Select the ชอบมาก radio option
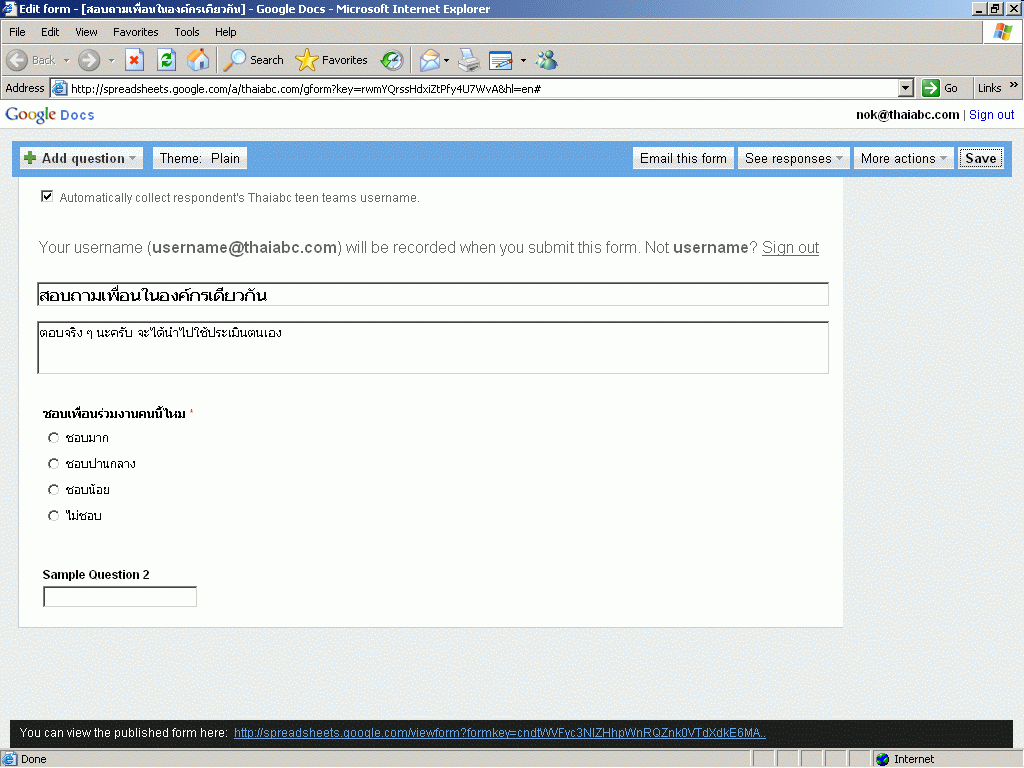The height and width of the screenshot is (768, 1024). click(x=54, y=438)
